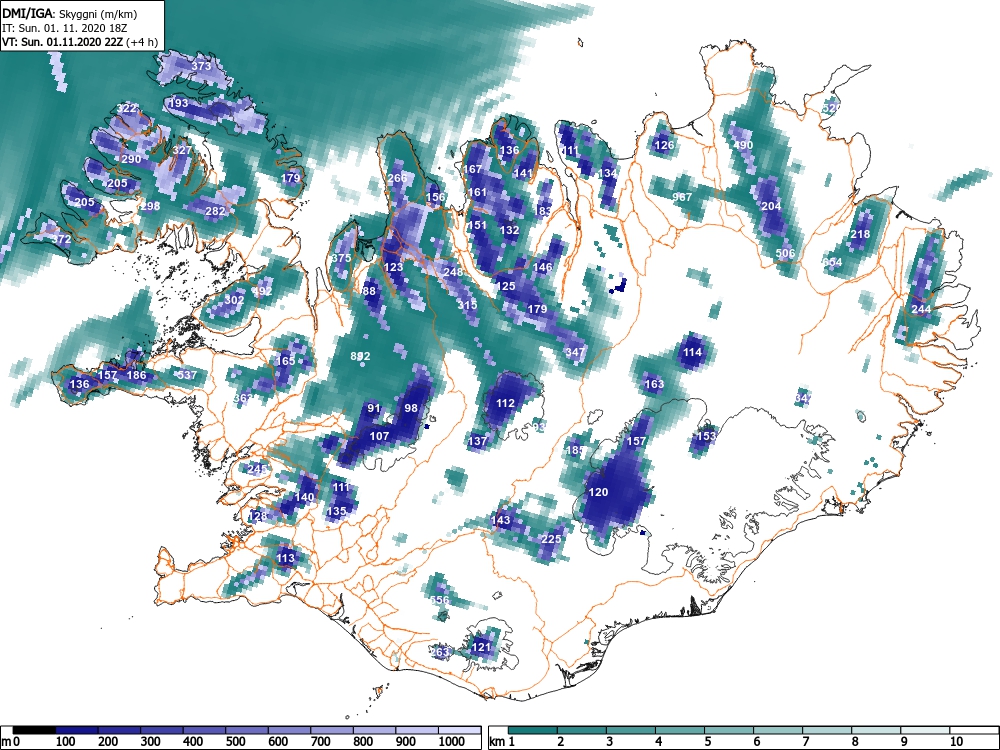Select the legend swatch between 5 and 6 km

click(x=729, y=730)
